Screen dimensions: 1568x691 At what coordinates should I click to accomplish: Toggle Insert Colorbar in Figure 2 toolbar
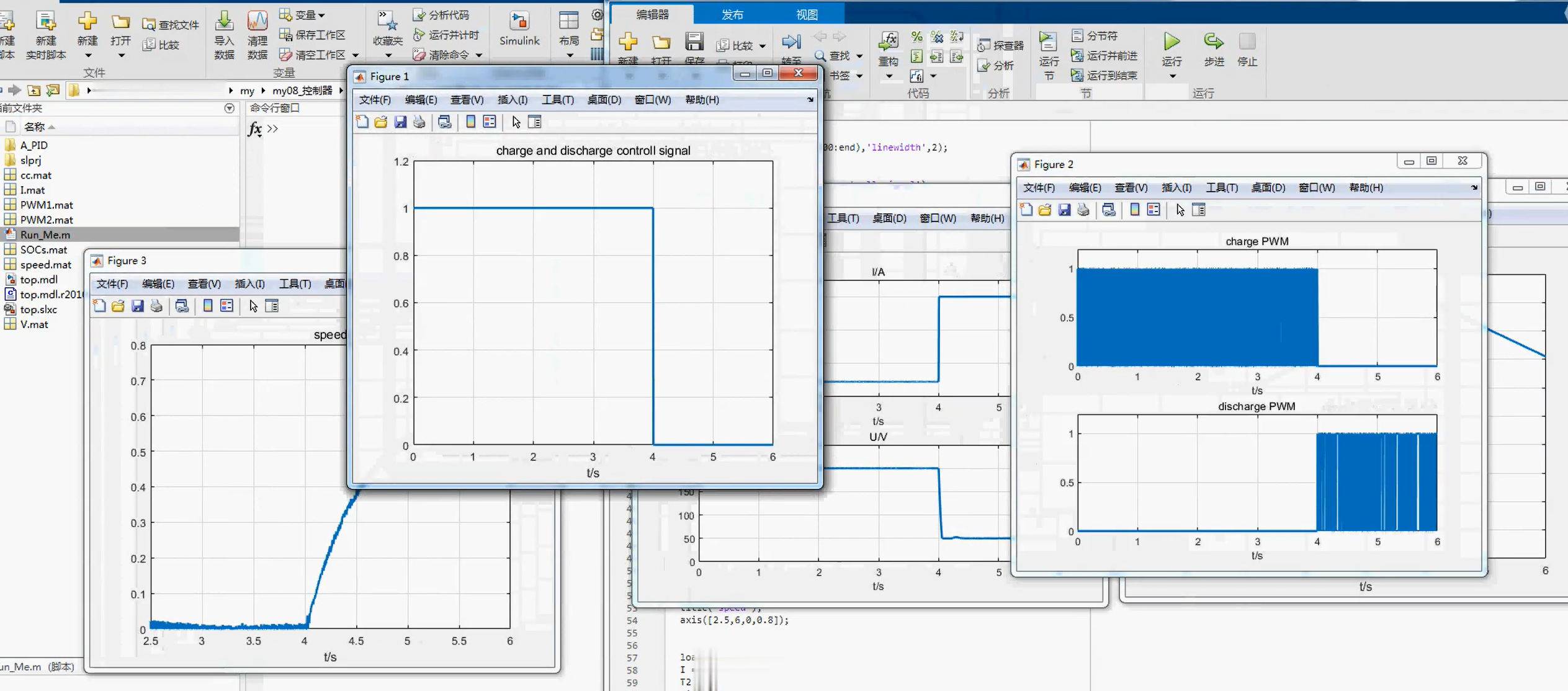(x=1134, y=210)
